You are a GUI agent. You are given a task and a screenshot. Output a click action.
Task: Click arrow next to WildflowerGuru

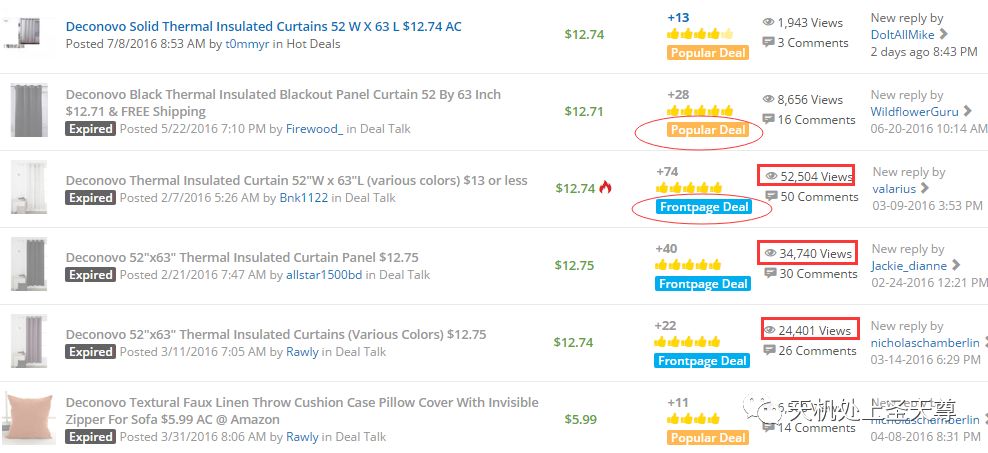[x=967, y=112]
